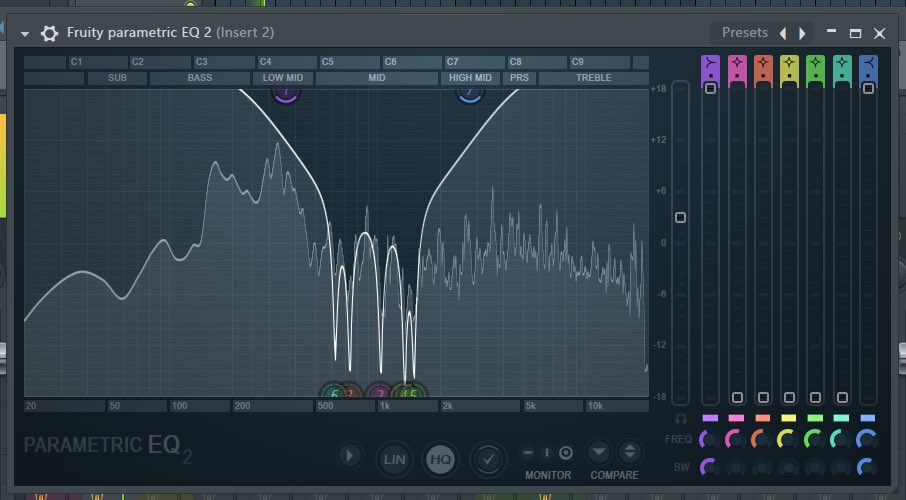Viewport: 906px width, 500px height.
Task: Click the COMPARE down arrow store button
Action: 599,453
